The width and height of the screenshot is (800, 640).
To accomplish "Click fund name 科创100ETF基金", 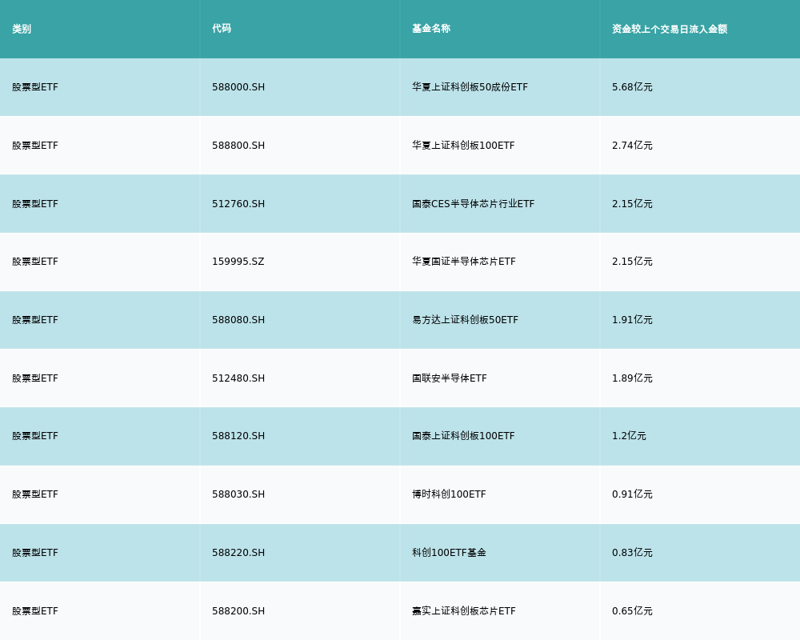I will tap(449, 552).
